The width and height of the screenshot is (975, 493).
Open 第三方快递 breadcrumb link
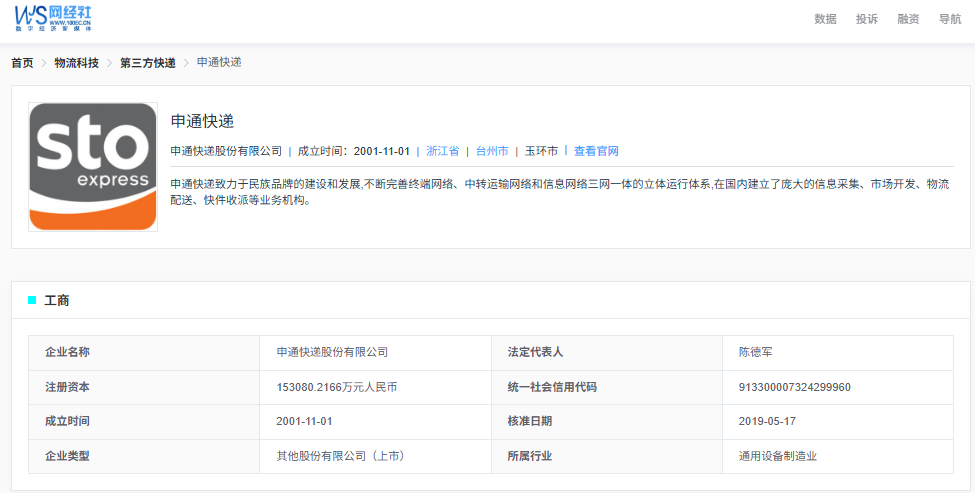tap(148, 63)
